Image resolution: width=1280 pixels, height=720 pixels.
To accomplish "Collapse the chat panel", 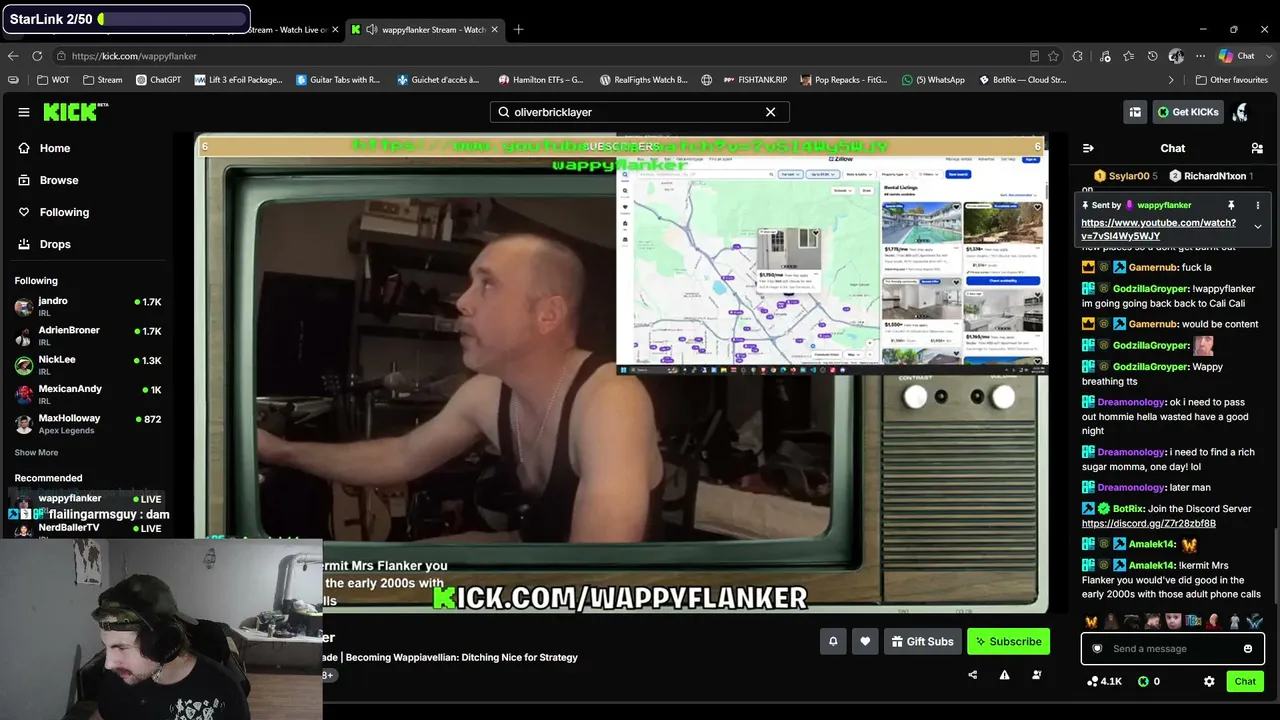I will 1088,148.
